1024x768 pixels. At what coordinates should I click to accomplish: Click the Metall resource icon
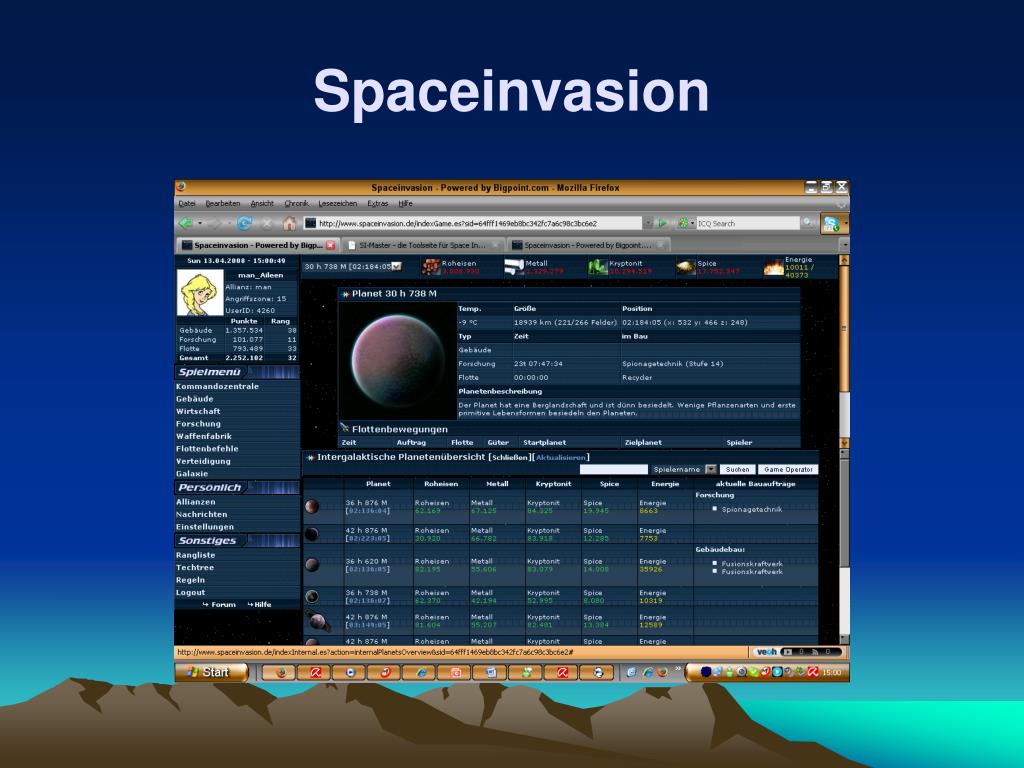(x=514, y=266)
